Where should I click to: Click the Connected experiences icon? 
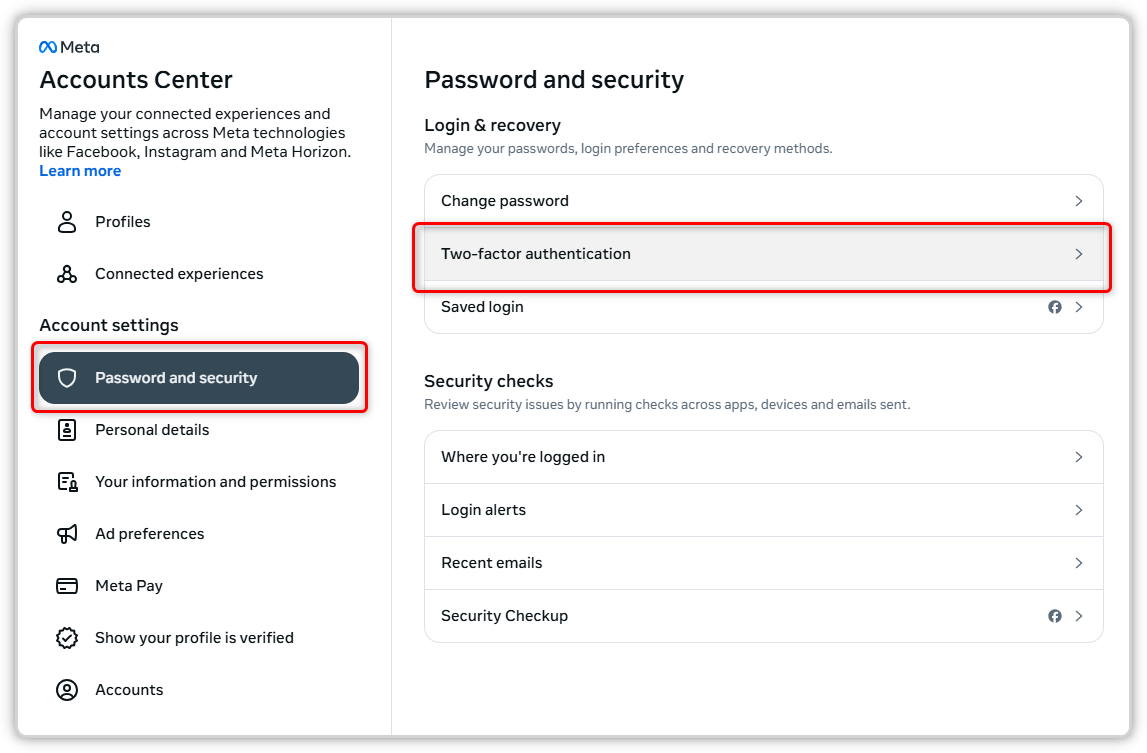tap(66, 273)
